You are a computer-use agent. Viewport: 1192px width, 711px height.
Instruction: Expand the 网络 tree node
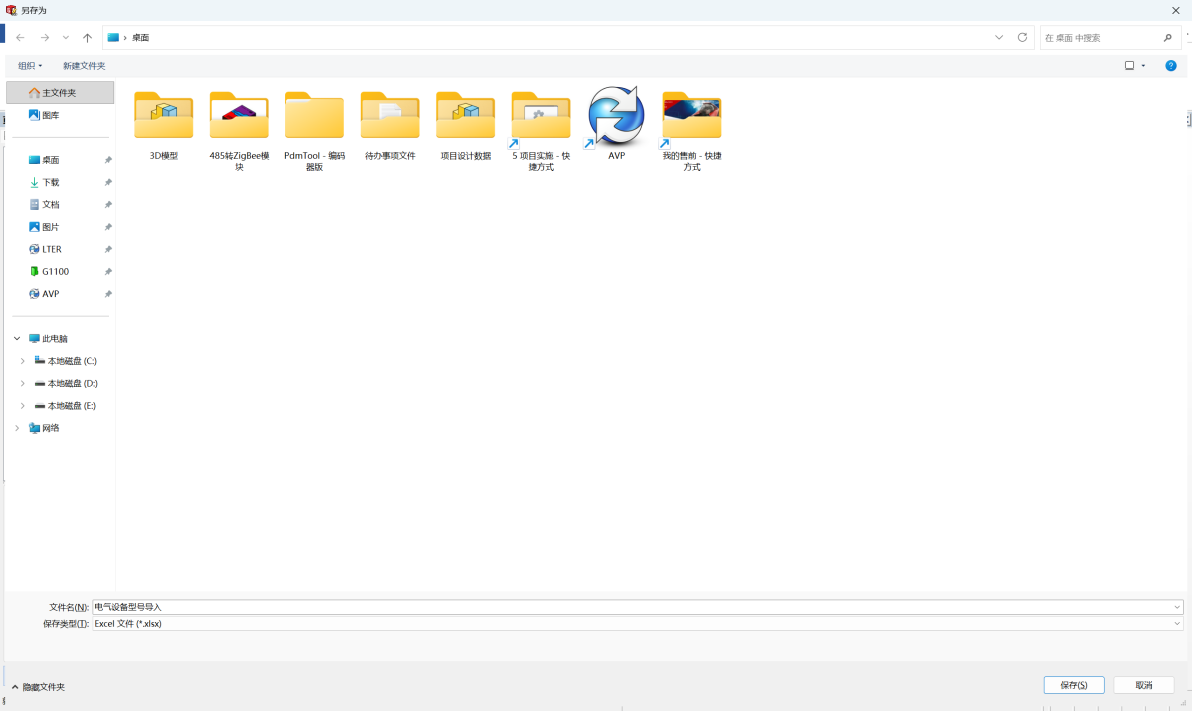coord(17,428)
